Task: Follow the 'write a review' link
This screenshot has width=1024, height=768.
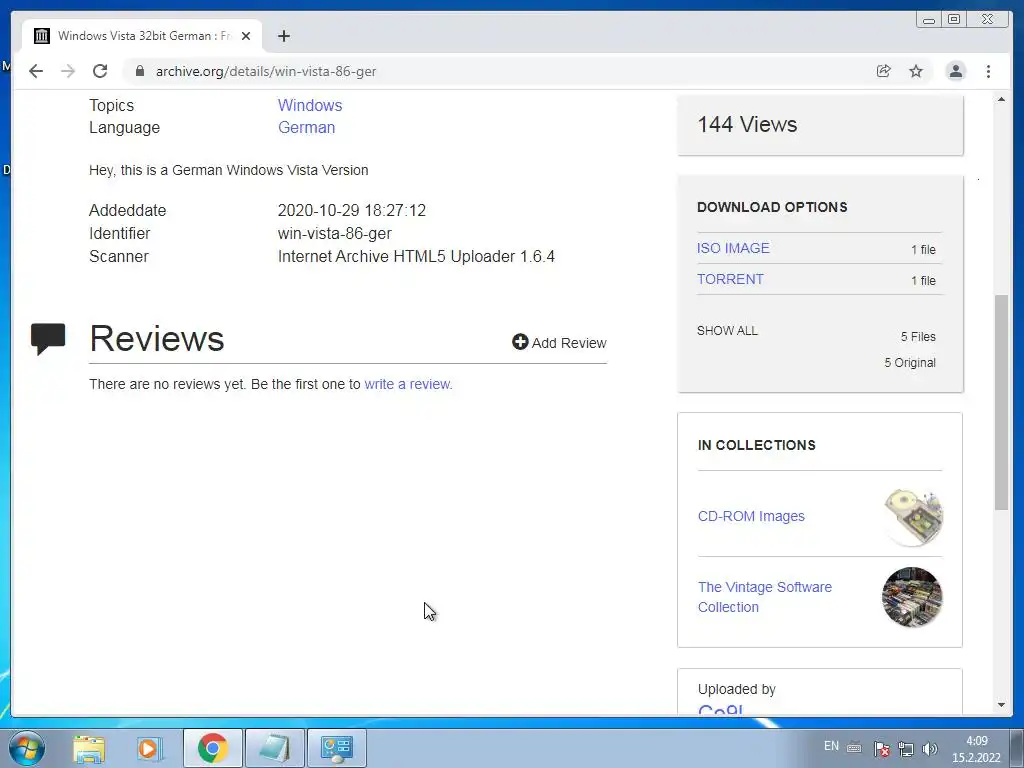Action: pyautogui.click(x=408, y=384)
